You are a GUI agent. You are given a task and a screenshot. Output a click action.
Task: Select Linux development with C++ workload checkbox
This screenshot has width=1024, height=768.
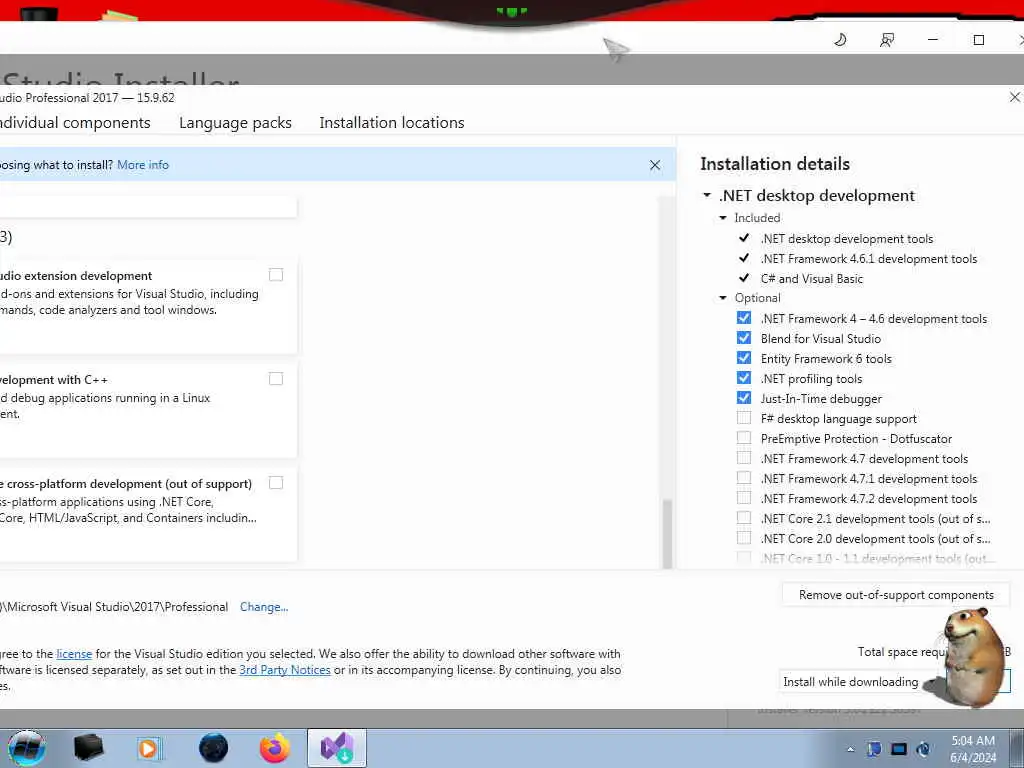pyautogui.click(x=276, y=379)
